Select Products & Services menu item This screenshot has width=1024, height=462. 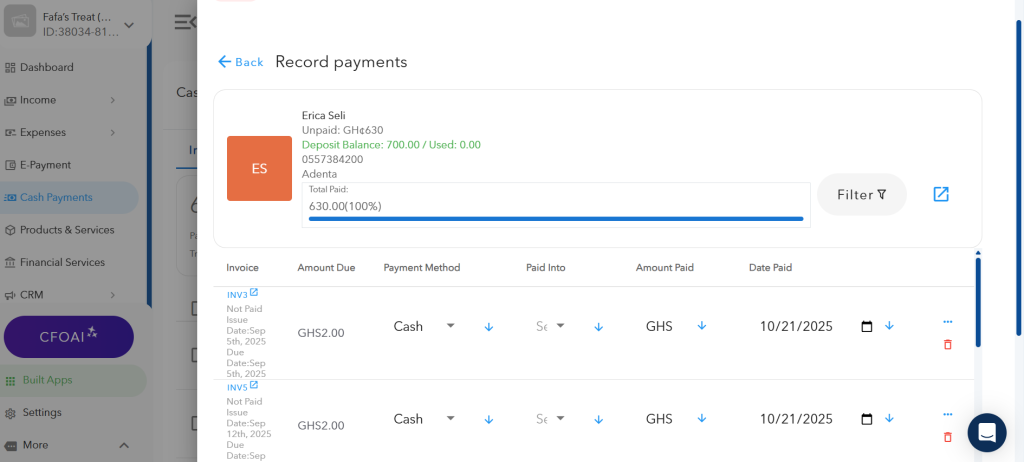pyautogui.click(x=67, y=230)
